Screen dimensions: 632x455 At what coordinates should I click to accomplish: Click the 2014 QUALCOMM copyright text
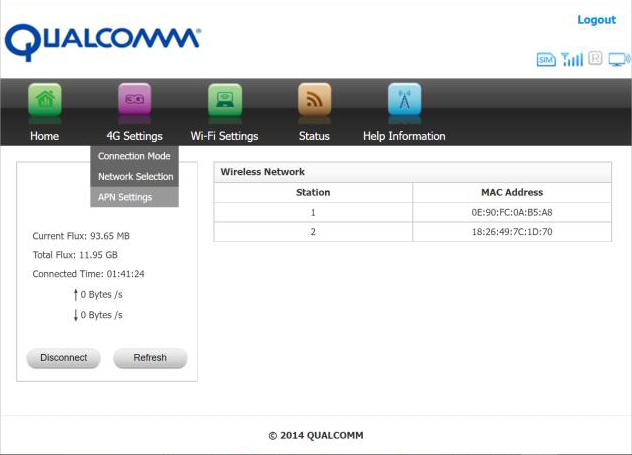point(316,436)
